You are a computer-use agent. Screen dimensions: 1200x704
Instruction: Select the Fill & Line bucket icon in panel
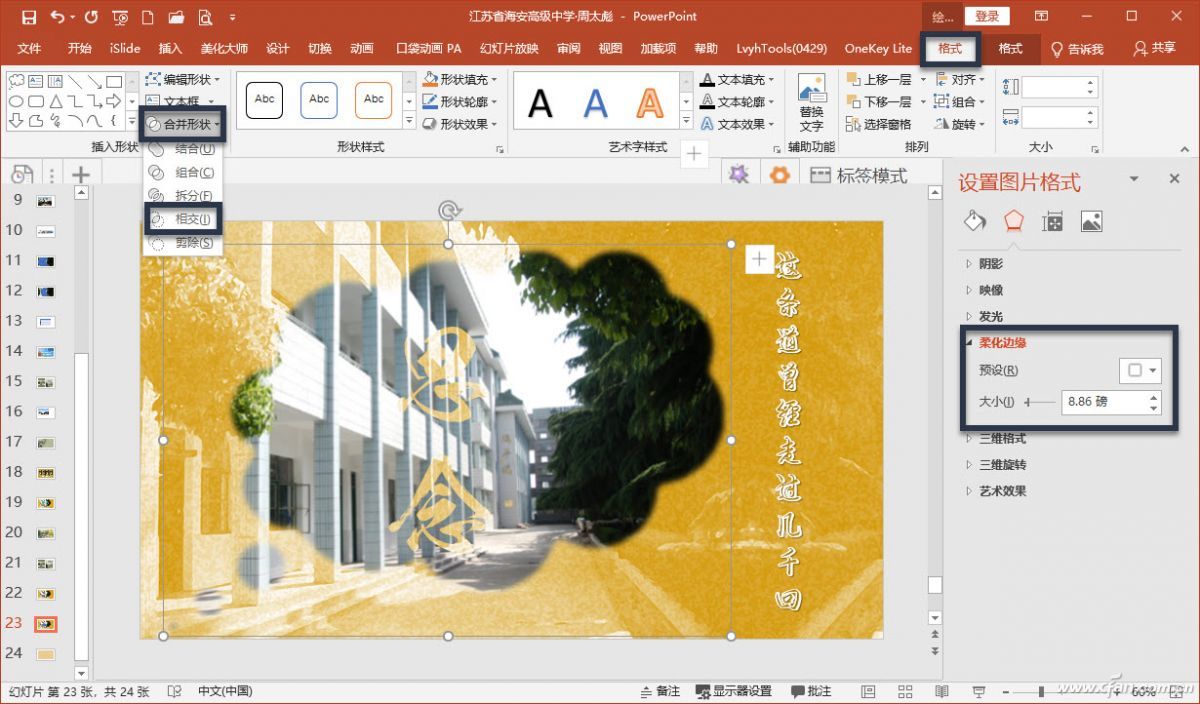[974, 220]
